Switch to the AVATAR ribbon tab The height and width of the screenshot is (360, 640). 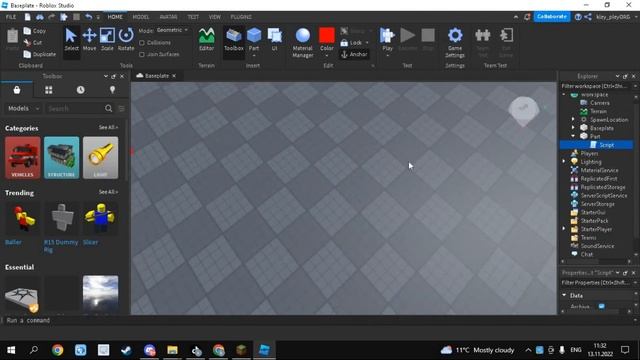[168, 17]
